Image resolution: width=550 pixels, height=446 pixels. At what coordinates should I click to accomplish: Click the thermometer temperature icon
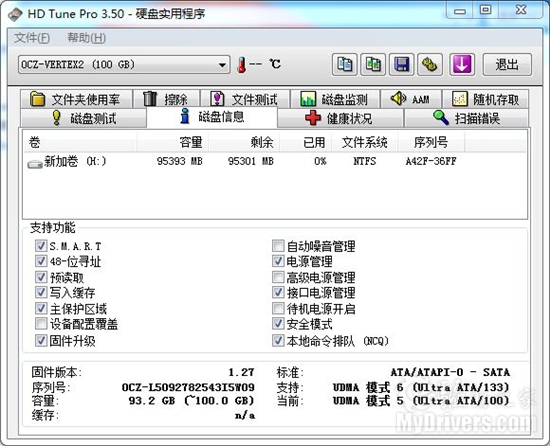click(241, 65)
